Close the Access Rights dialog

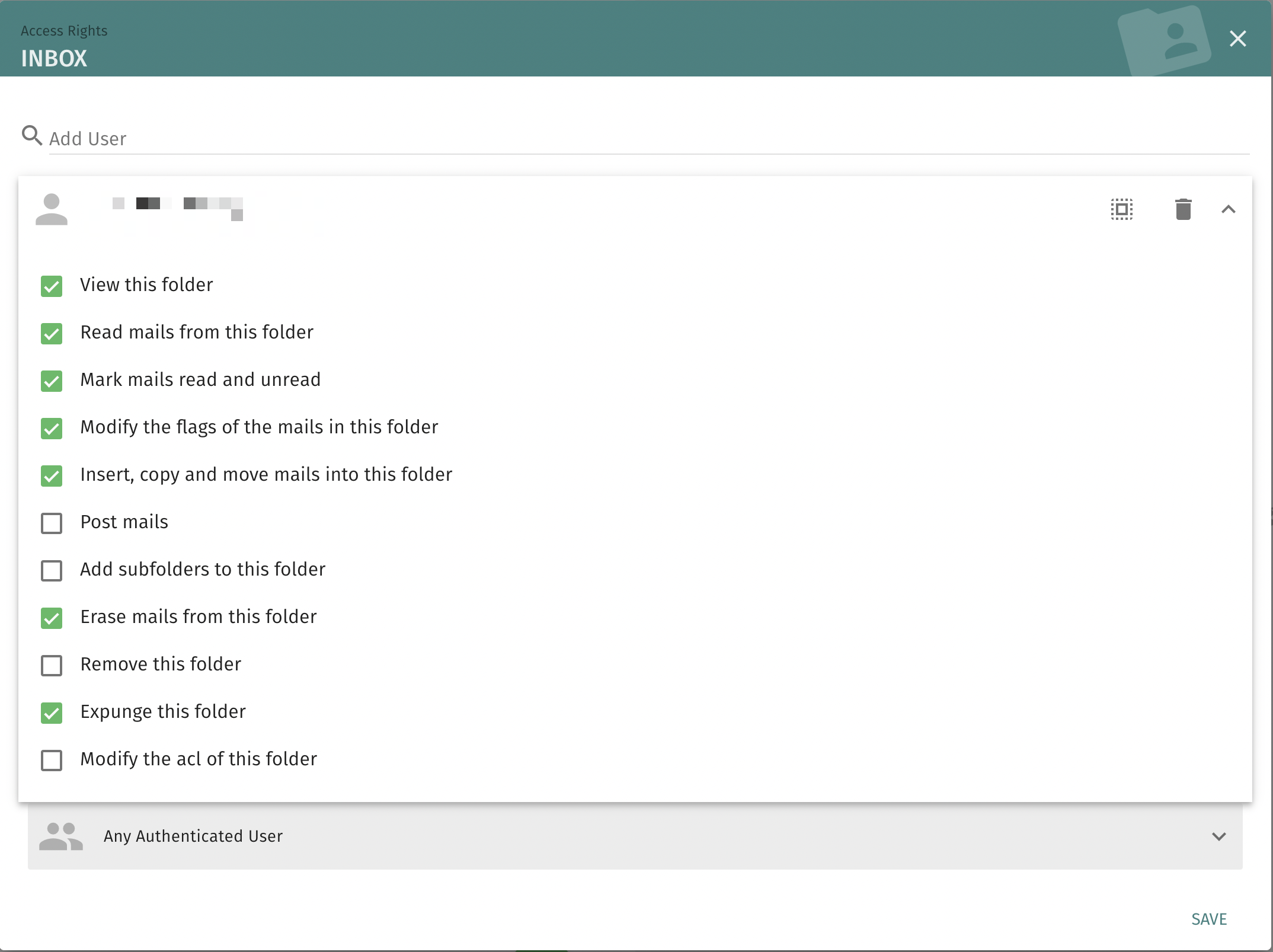coord(1237,39)
